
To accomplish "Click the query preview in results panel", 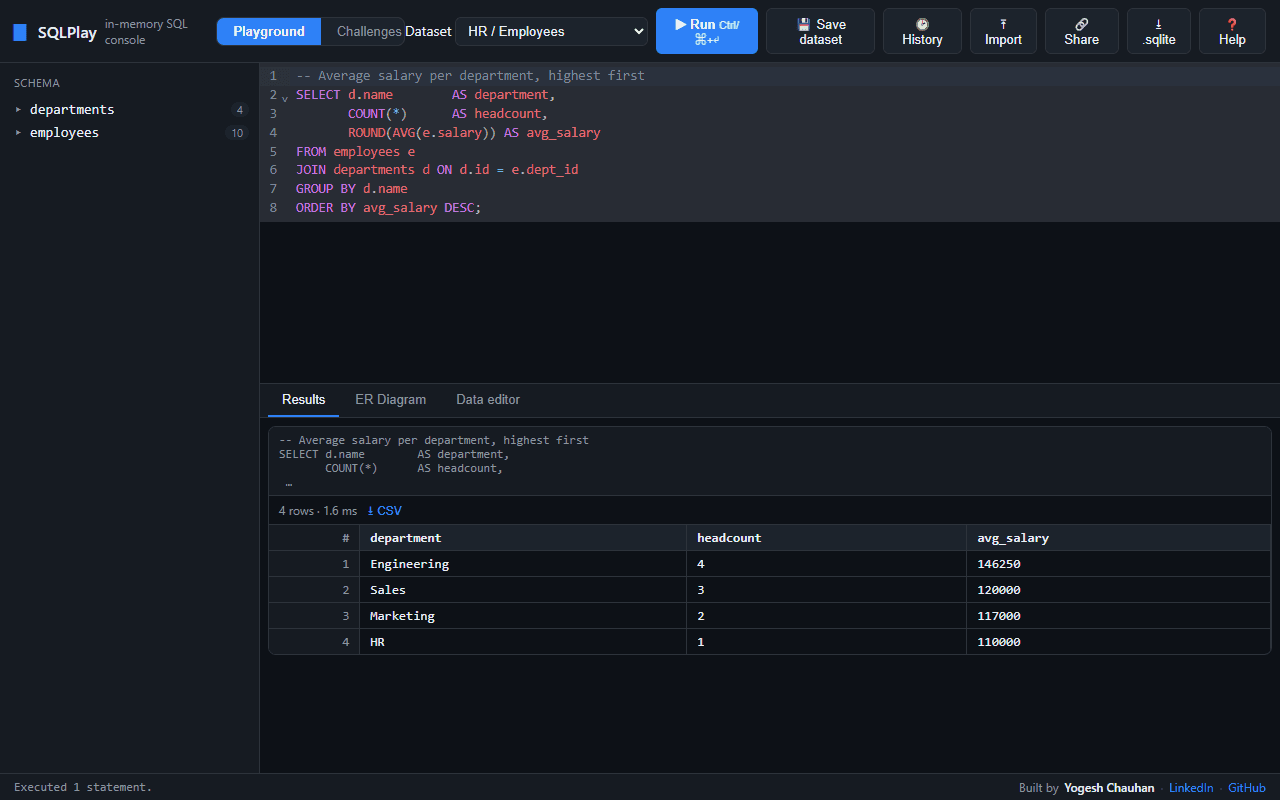I will pos(770,461).
